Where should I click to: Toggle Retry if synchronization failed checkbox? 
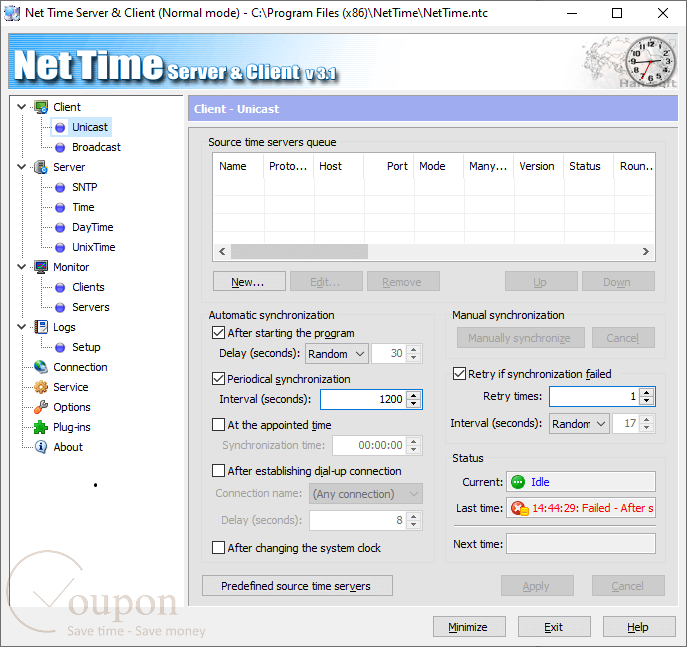point(459,374)
